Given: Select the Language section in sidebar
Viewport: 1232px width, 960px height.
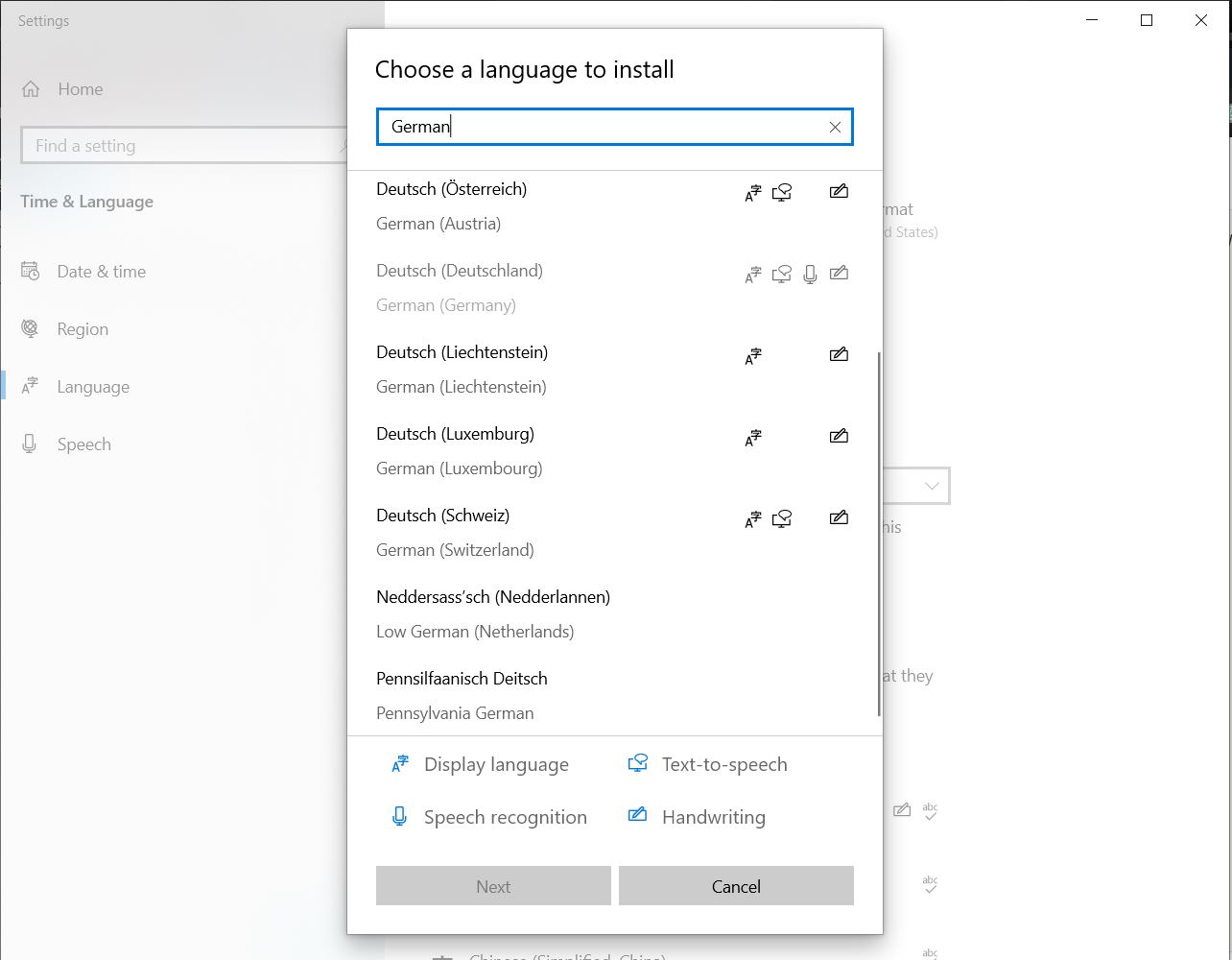Looking at the screenshot, I should 92,386.
